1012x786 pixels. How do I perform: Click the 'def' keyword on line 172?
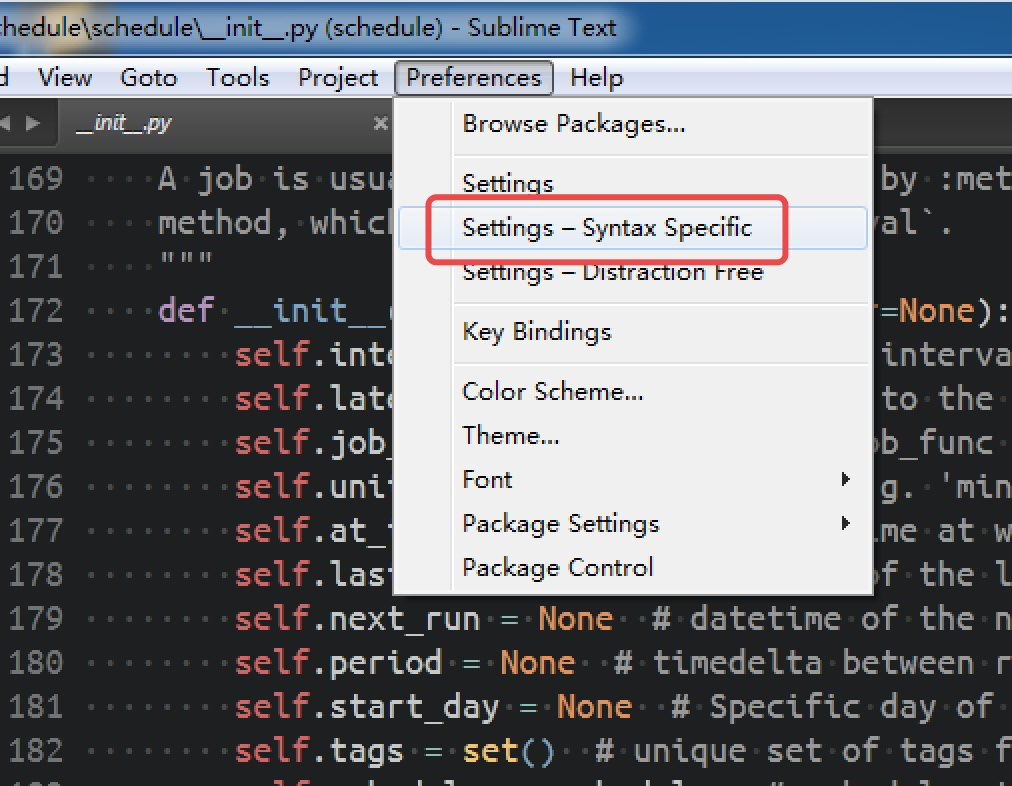186,310
